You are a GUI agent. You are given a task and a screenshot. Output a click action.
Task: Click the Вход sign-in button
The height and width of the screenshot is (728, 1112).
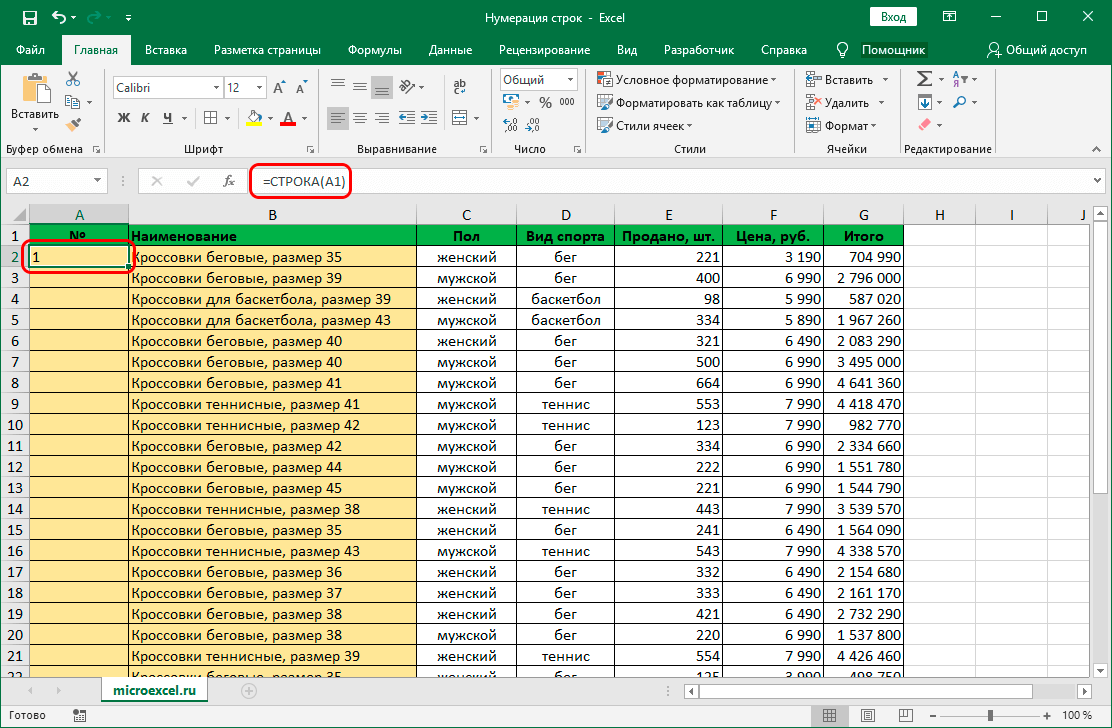click(893, 17)
